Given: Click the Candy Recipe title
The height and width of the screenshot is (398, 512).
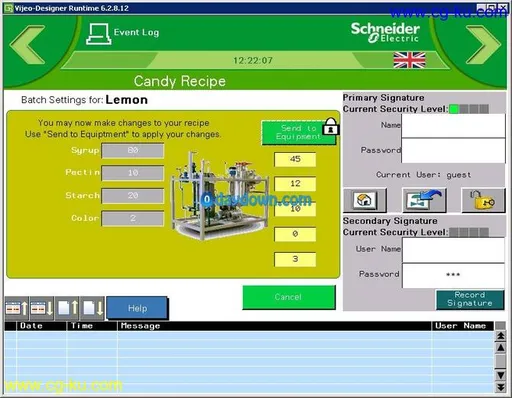Looking at the screenshot, I should pos(180,81).
